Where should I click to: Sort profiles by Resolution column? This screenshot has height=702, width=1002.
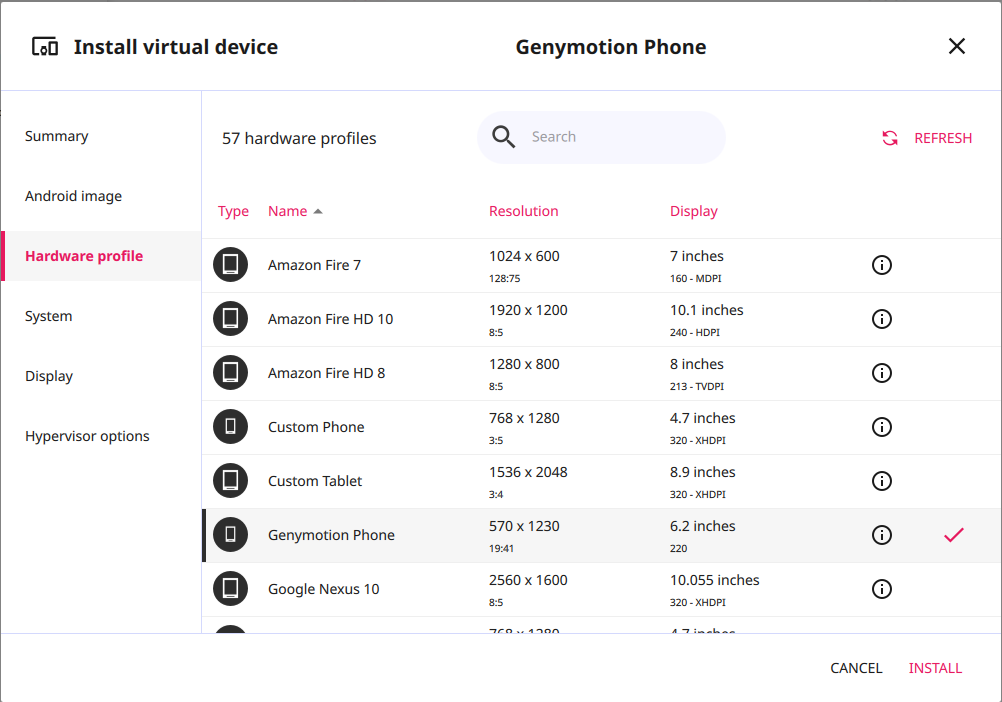[523, 211]
